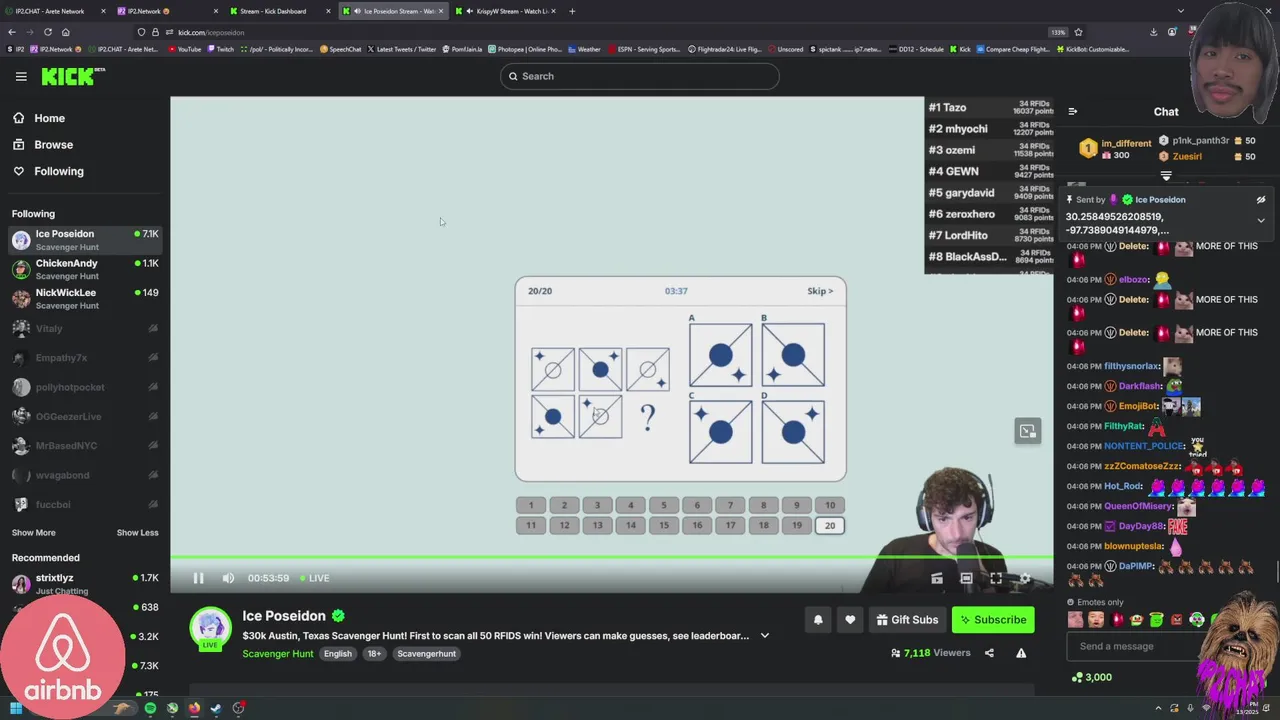This screenshot has width=1280, height=720.
Task: Open the Twitch bookmark
Action: coord(221,49)
